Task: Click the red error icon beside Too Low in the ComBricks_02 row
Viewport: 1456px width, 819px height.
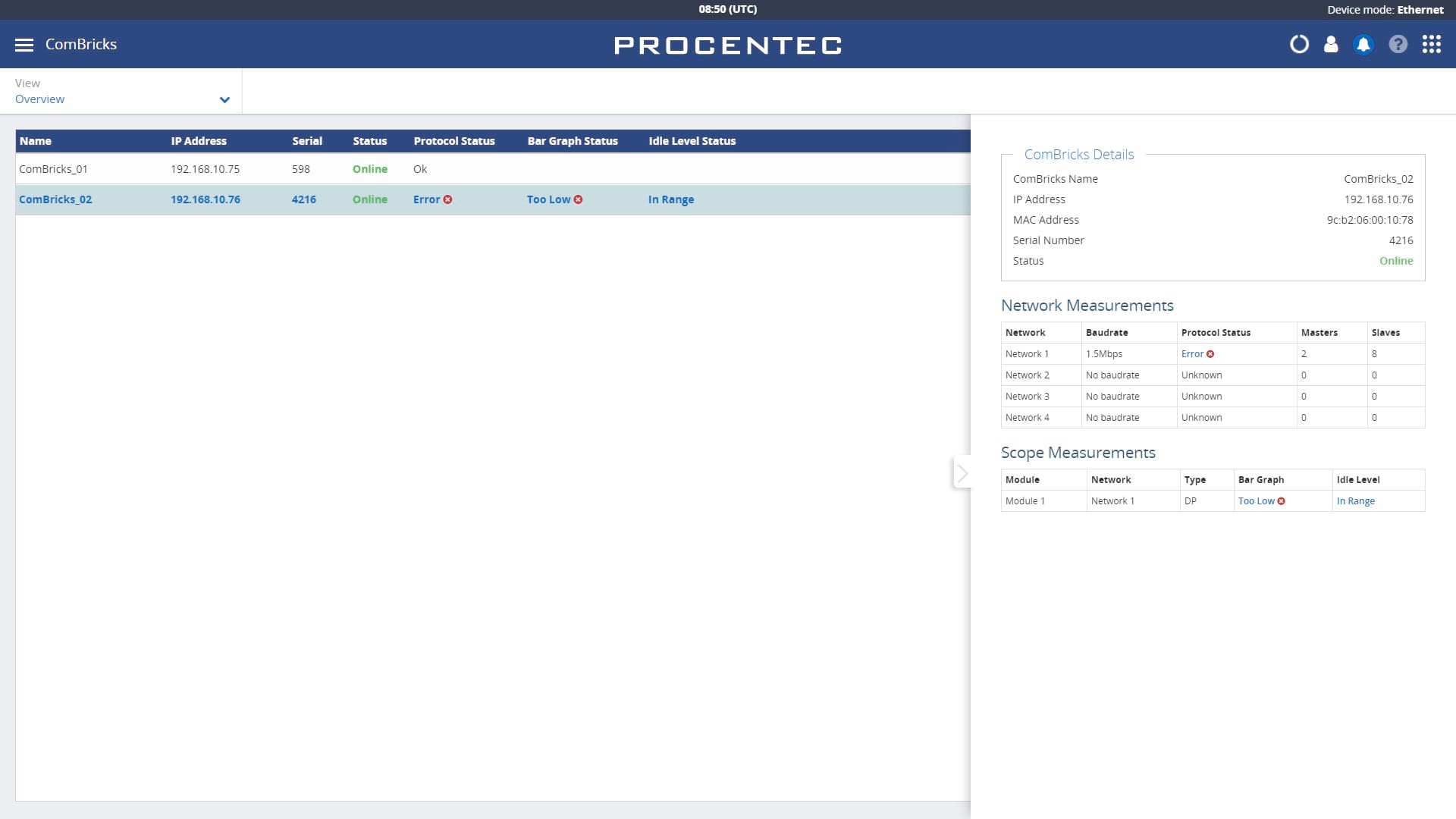Action: tap(578, 199)
